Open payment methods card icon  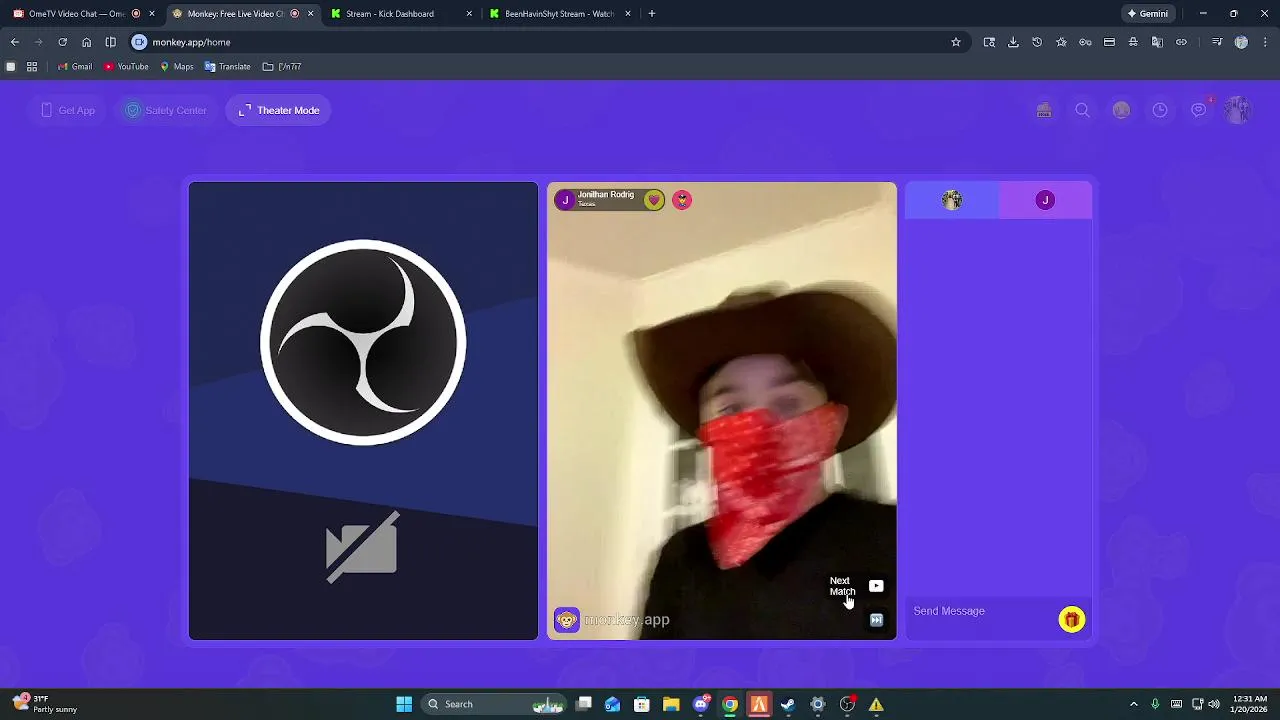1109,42
